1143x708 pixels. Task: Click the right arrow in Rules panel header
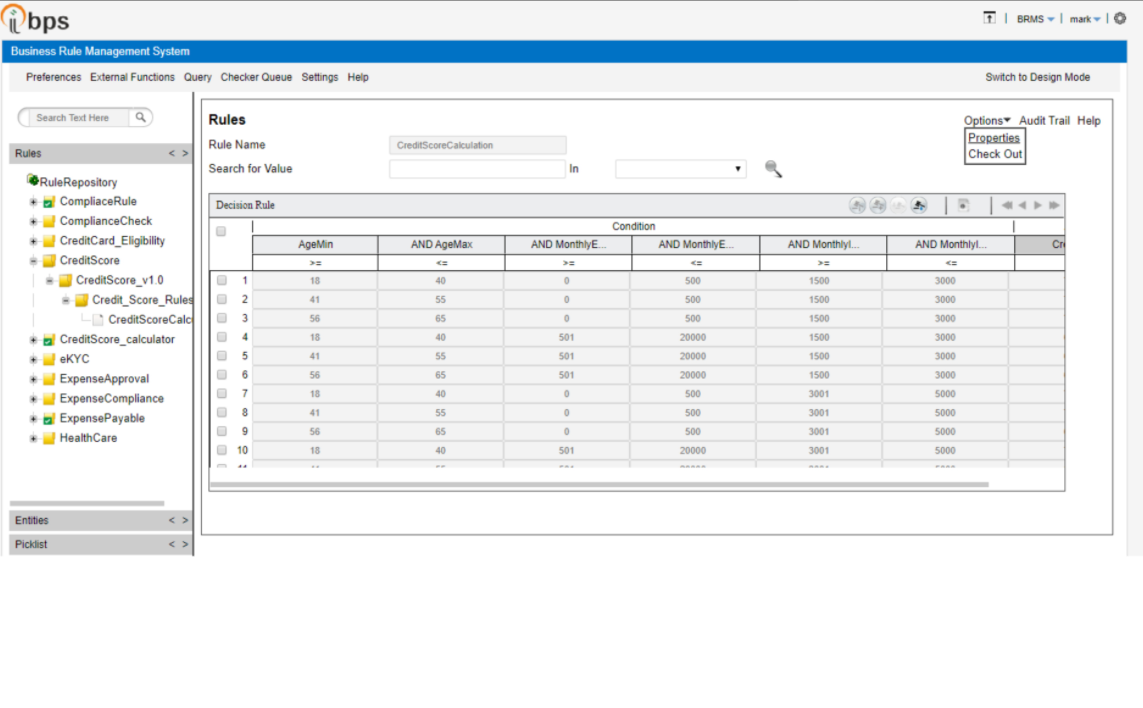185,153
